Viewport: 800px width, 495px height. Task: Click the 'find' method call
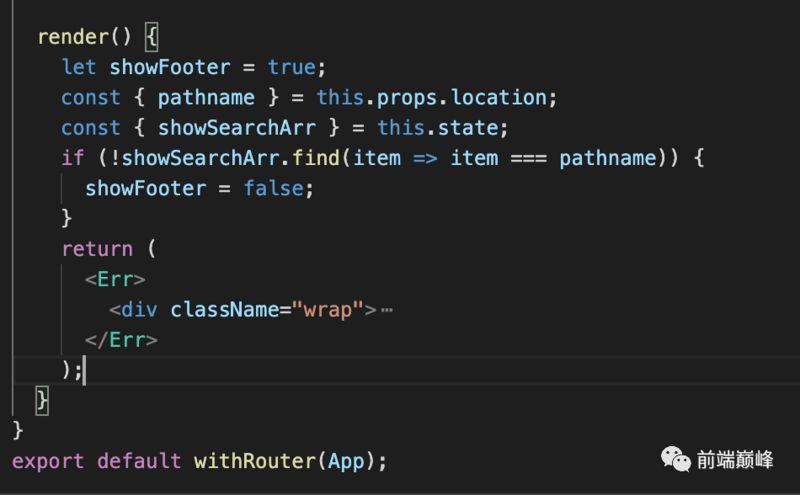pos(316,158)
